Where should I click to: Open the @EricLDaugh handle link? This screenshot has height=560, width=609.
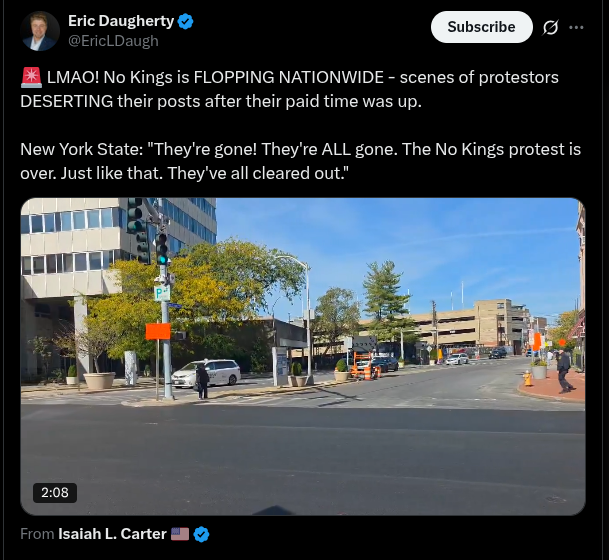pos(113,41)
